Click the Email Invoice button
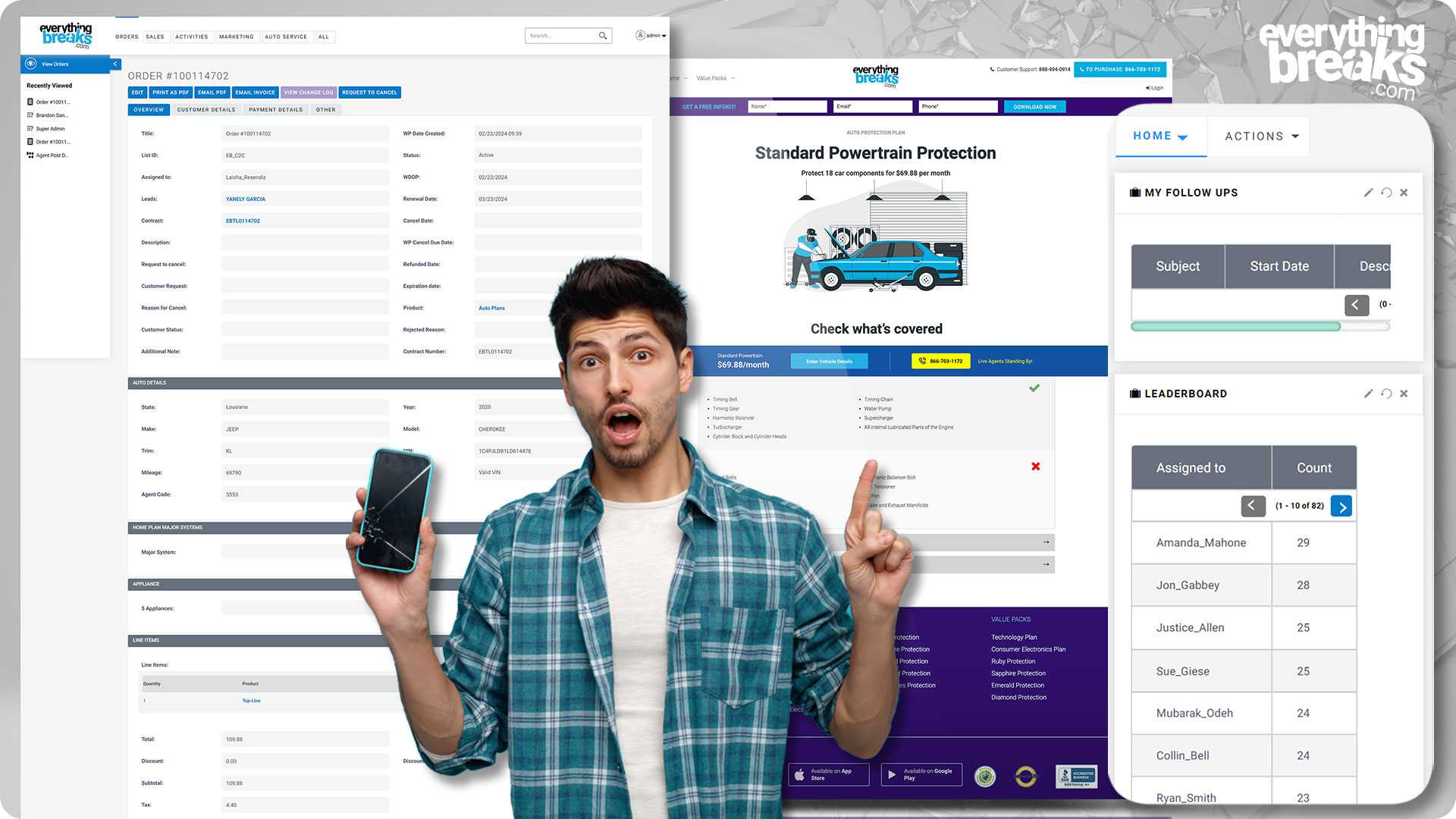This screenshot has height=819, width=1456. tap(255, 93)
